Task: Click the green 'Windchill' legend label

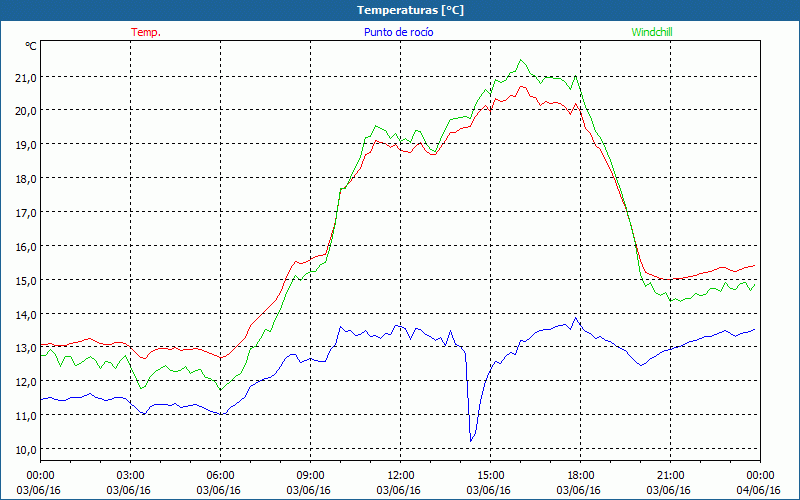Action: (652, 32)
